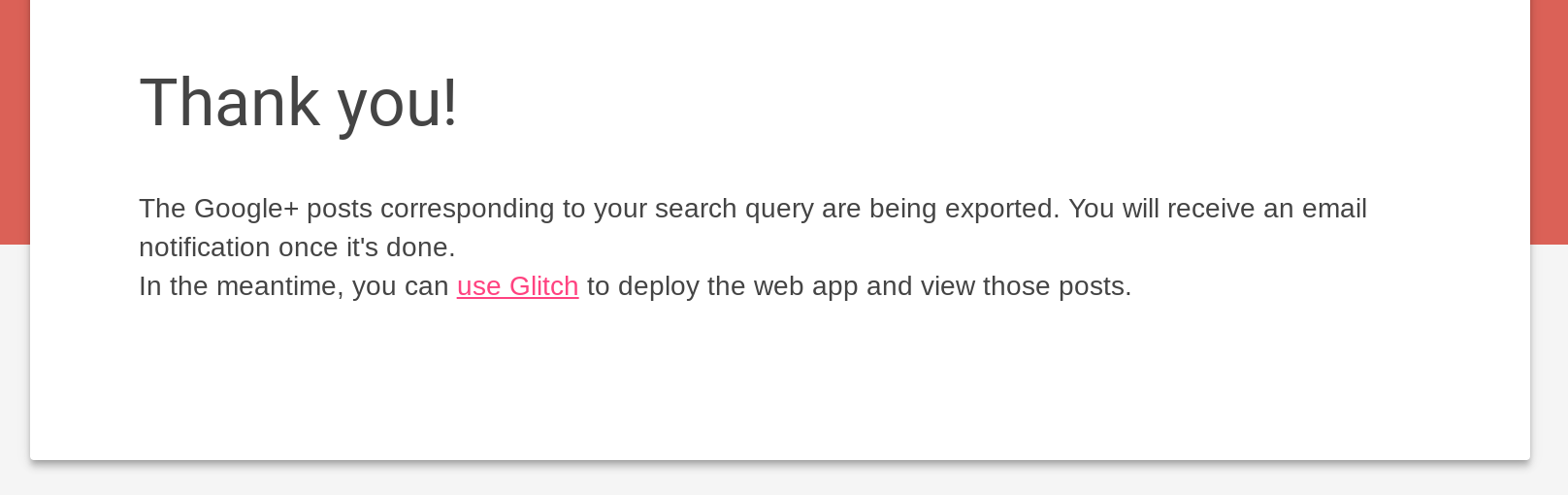Open the "use Glitch" link
Screen dimensions: 1568x495
pos(517,286)
